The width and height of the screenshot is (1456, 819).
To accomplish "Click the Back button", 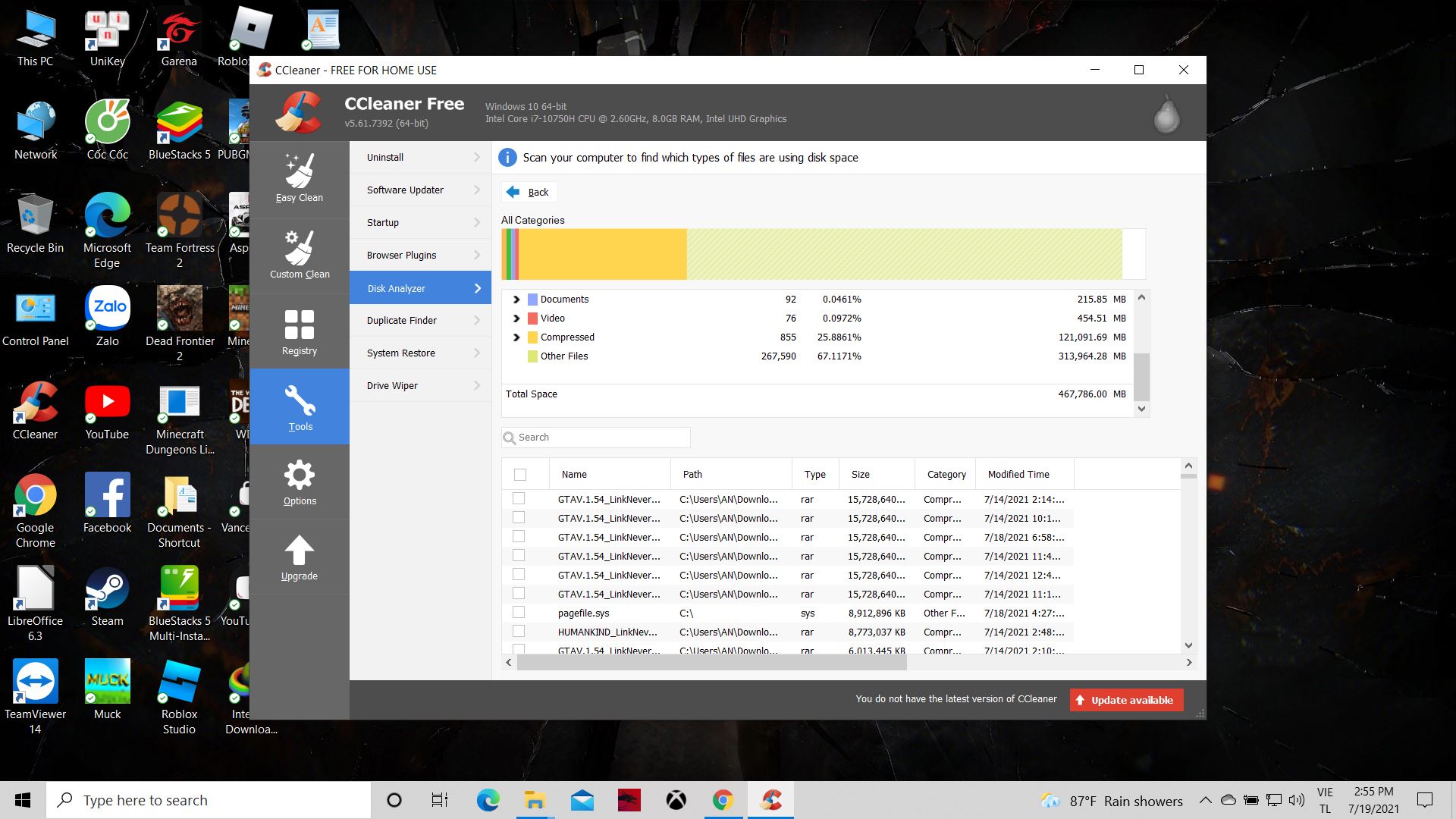I will 529,192.
